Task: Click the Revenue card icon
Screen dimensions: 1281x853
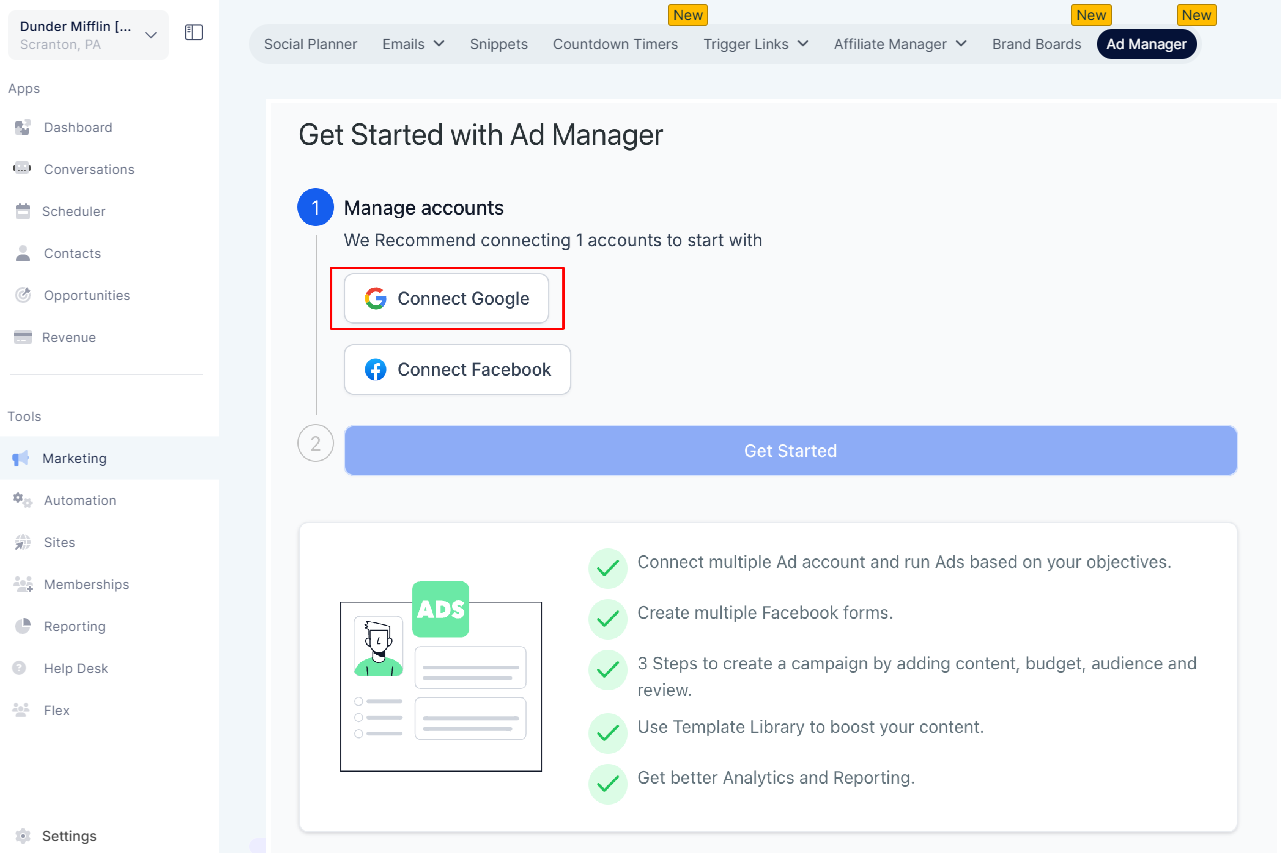Action: tap(22, 337)
